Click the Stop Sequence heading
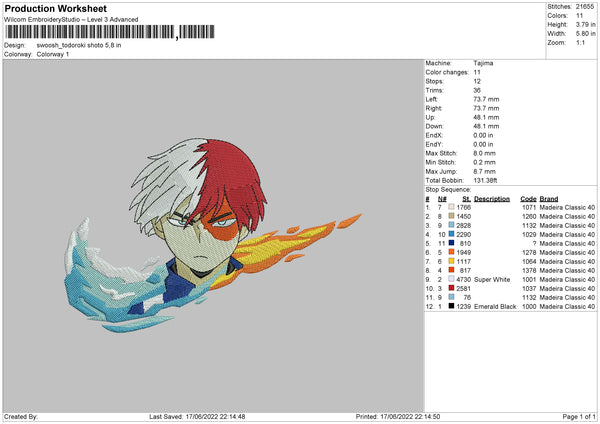This screenshot has height=424, width=600. (x=448, y=190)
